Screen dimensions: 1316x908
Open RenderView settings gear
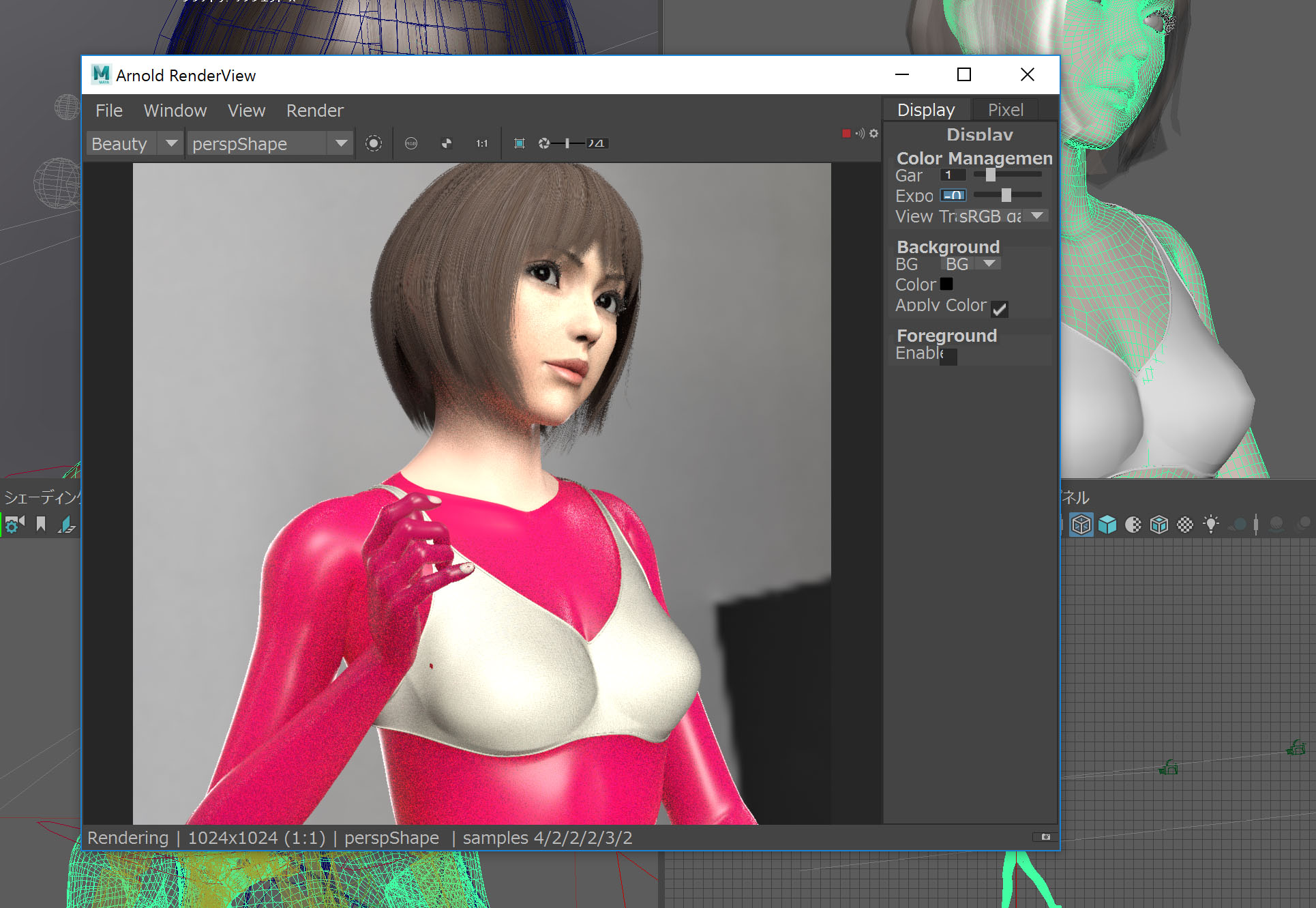pos(873,134)
